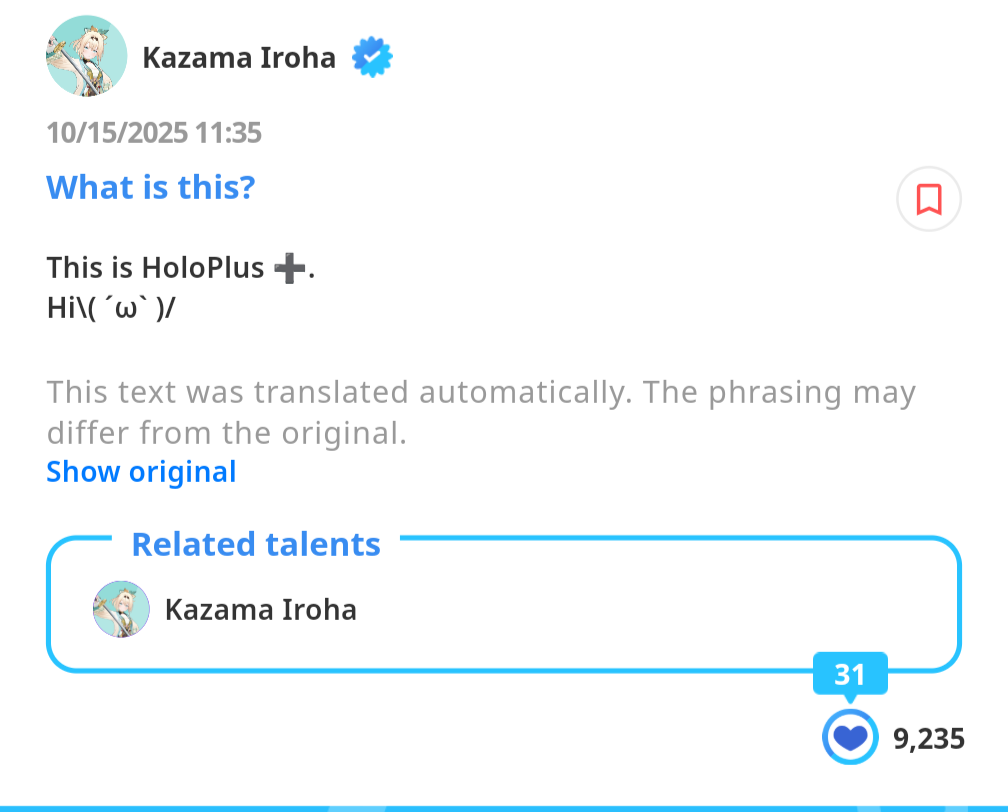
Task: Click the blue verified badge
Action: [x=372, y=58]
